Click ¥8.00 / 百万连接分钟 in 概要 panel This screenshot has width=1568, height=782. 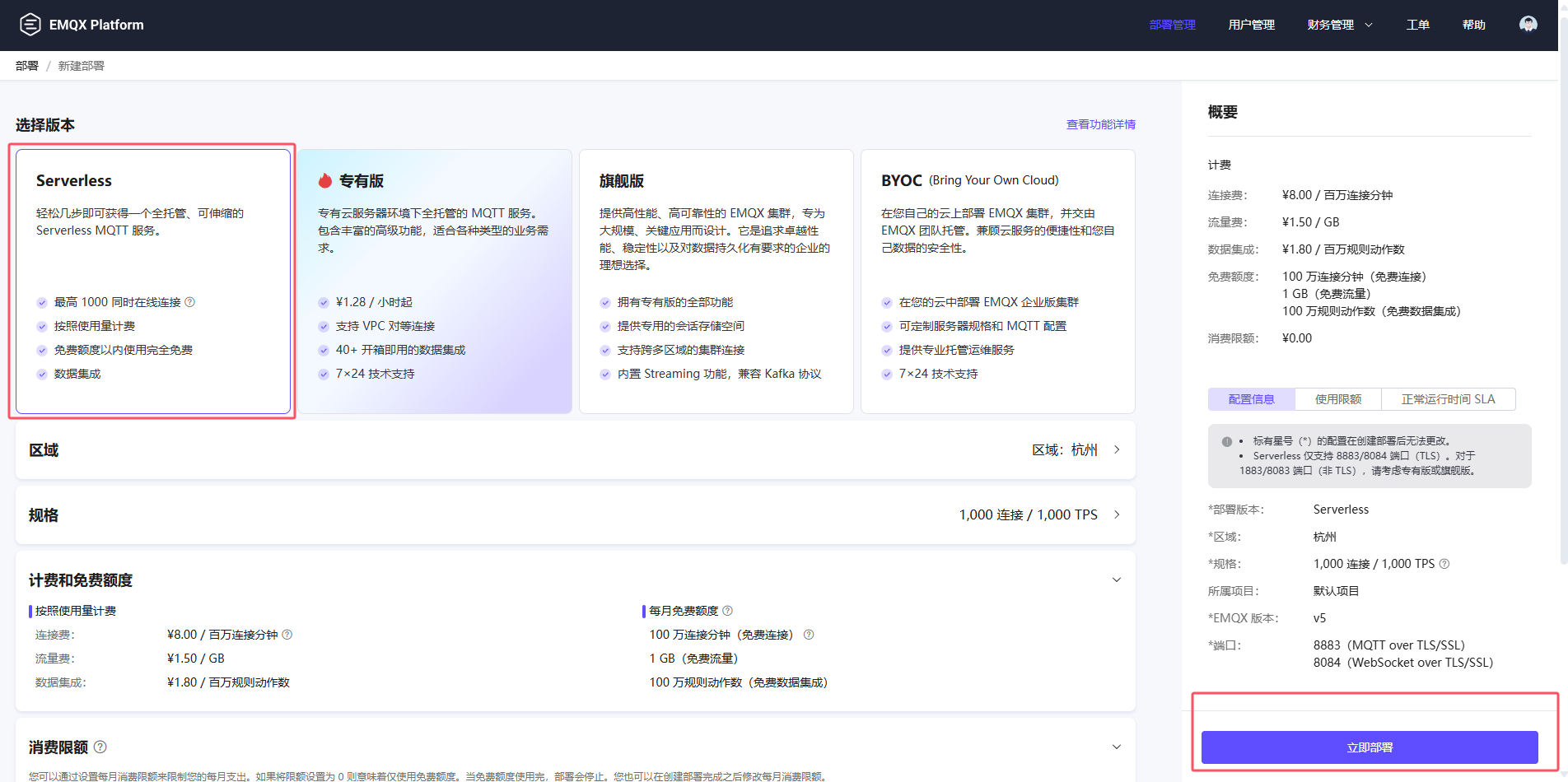(1337, 195)
